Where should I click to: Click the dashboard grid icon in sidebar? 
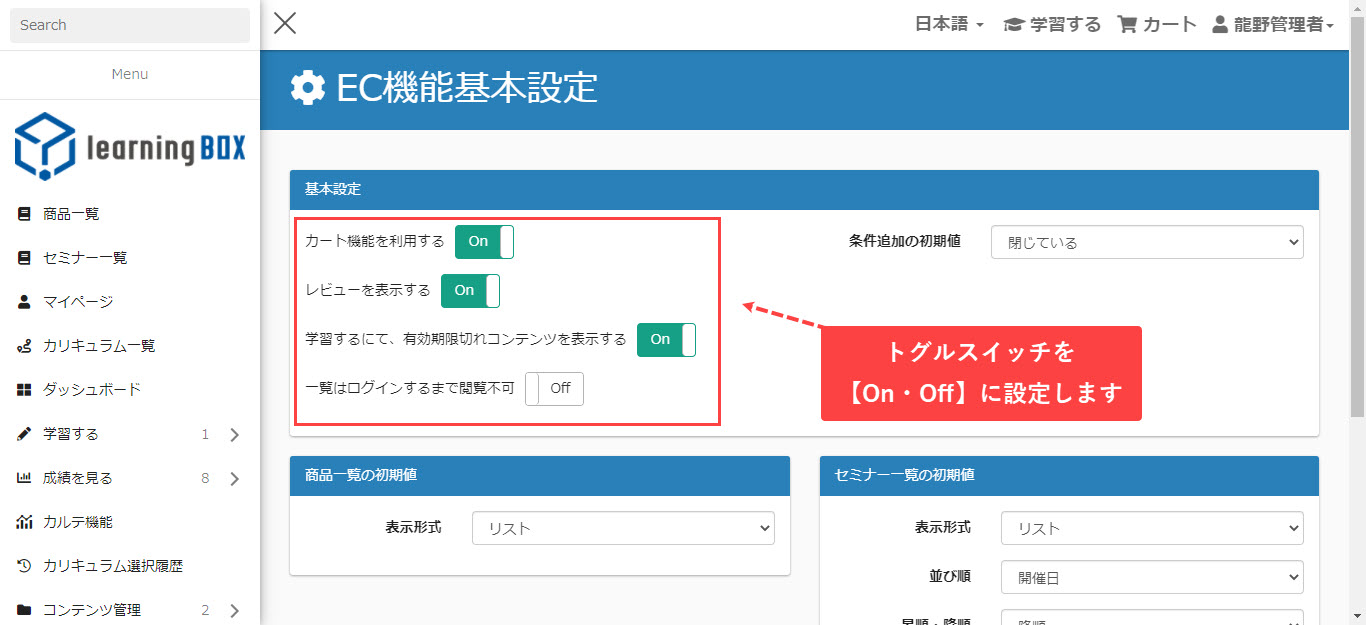tap(25, 390)
